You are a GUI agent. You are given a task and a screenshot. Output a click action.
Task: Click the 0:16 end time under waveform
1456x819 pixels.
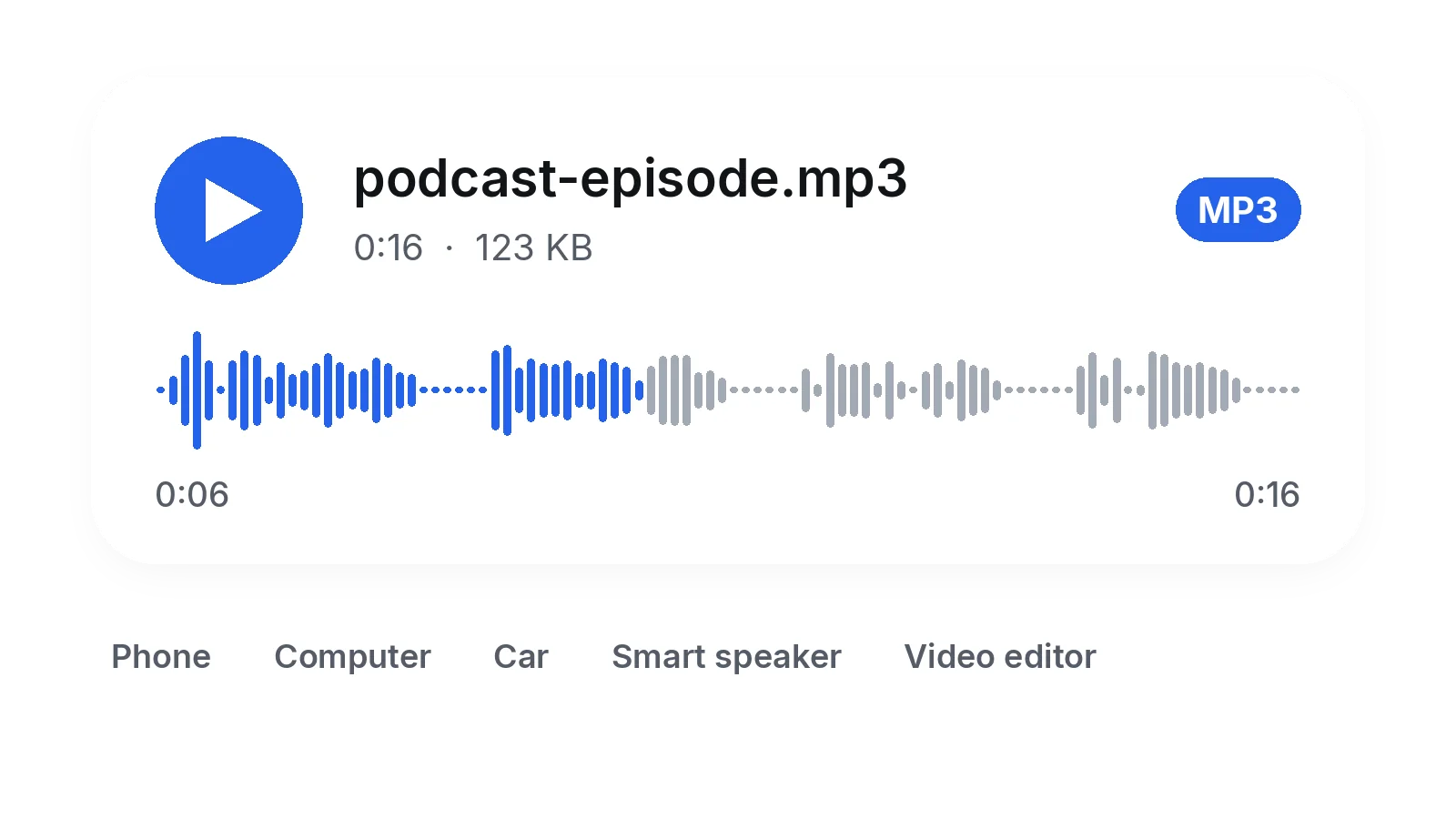(1267, 494)
